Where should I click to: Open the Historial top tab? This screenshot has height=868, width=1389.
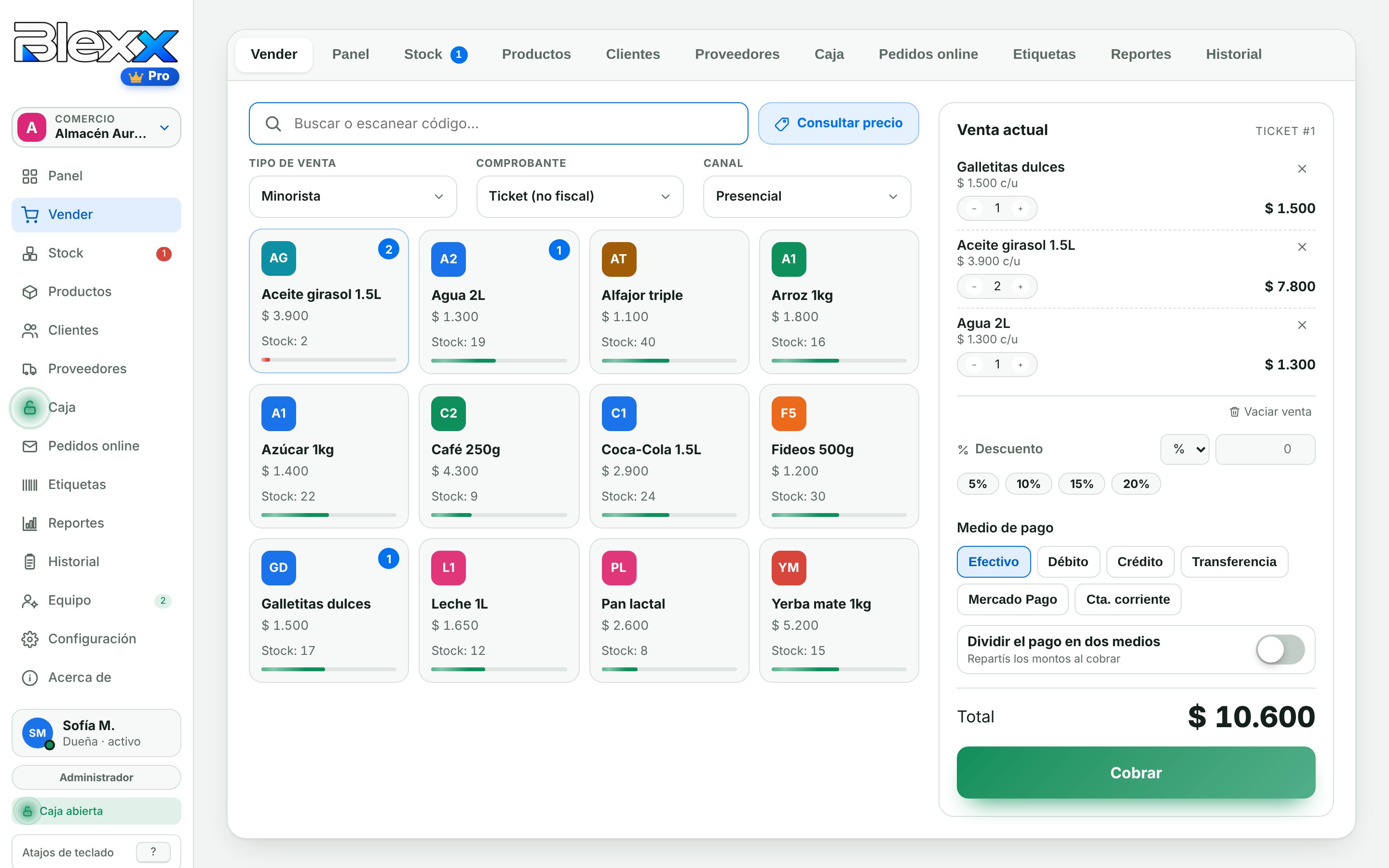pos(1233,54)
